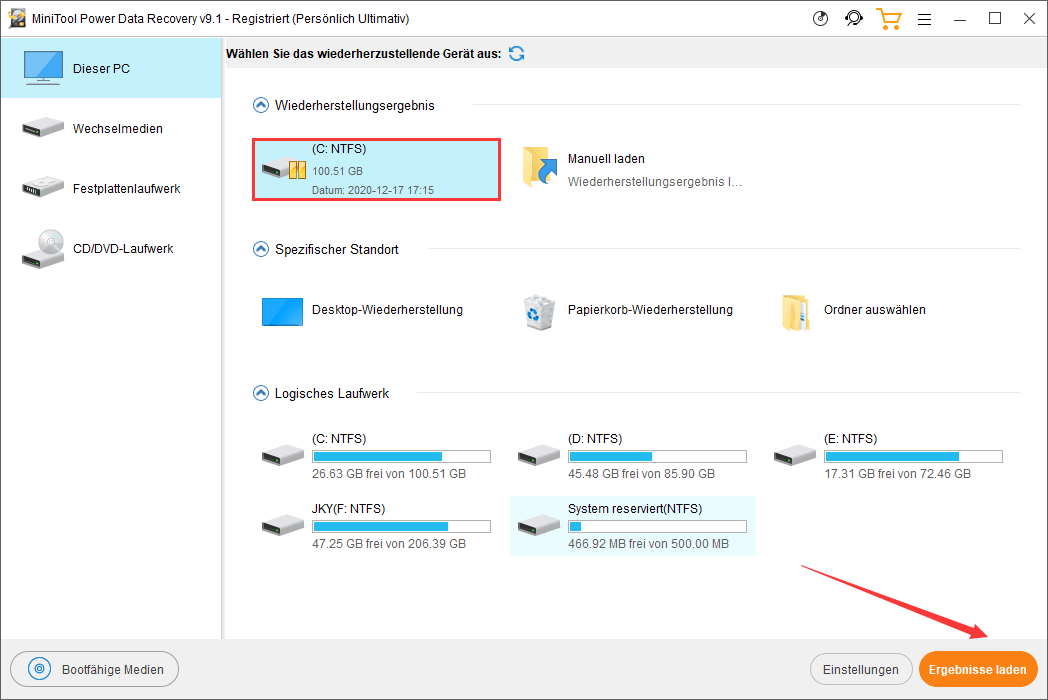The width and height of the screenshot is (1048, 700).
Task: Click the Festplattenlaufwerk hard disk icon
Action: tap(43, 187)
